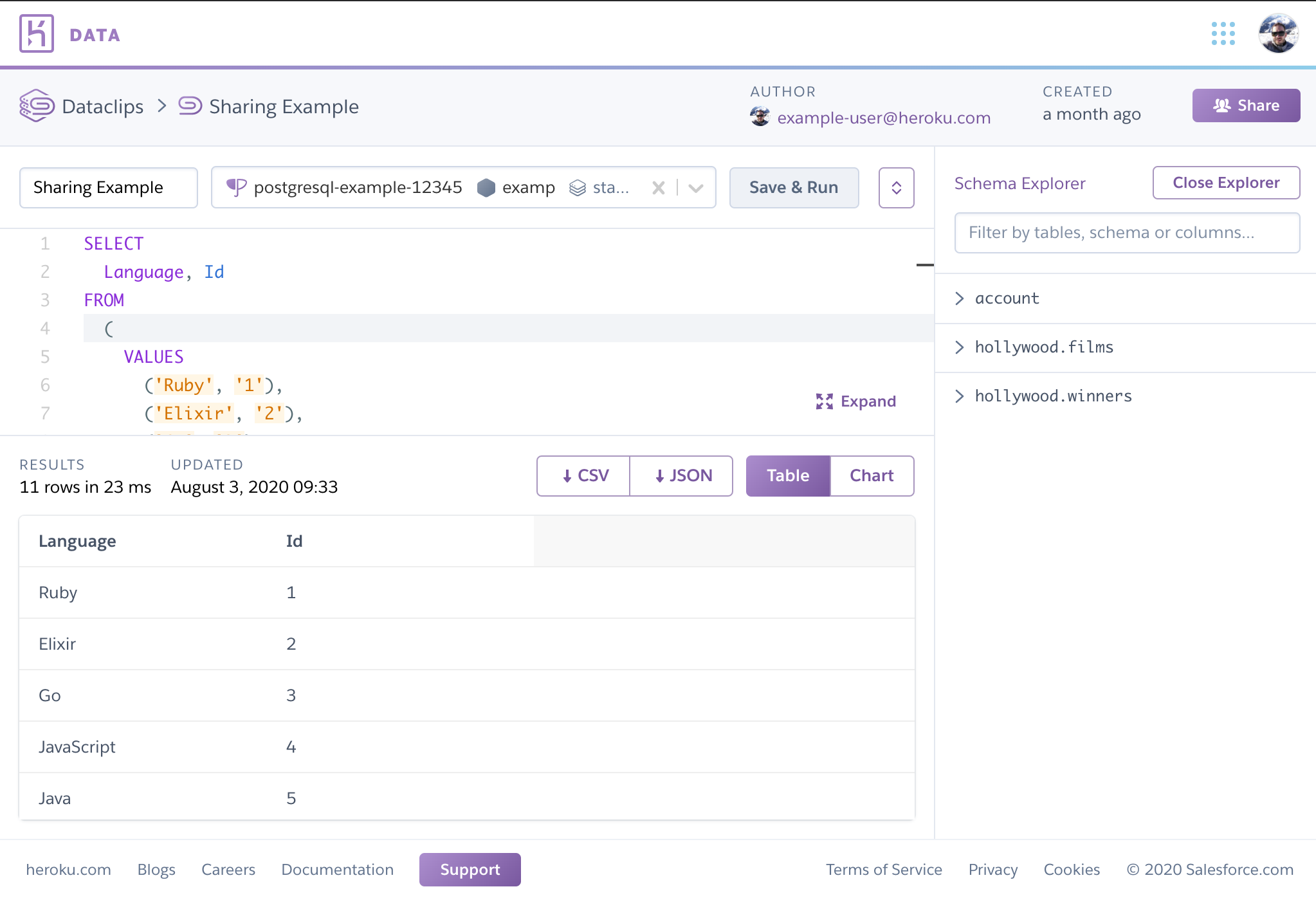Click the VALUES keyword on line 5
This screenshot has width=1316, height=898.
[x=154, y=357]
